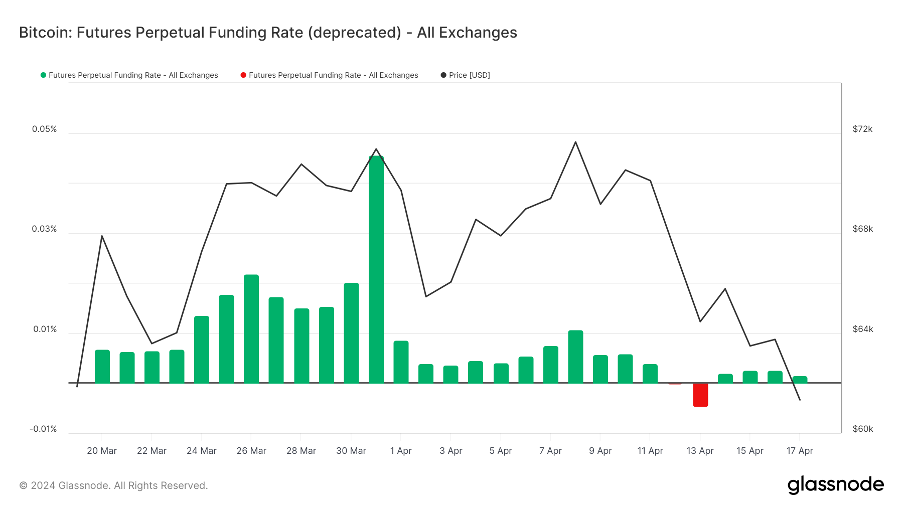
Task: Click the 17 Apr date label
Action: pyautogui.click(x=800, y=451)
